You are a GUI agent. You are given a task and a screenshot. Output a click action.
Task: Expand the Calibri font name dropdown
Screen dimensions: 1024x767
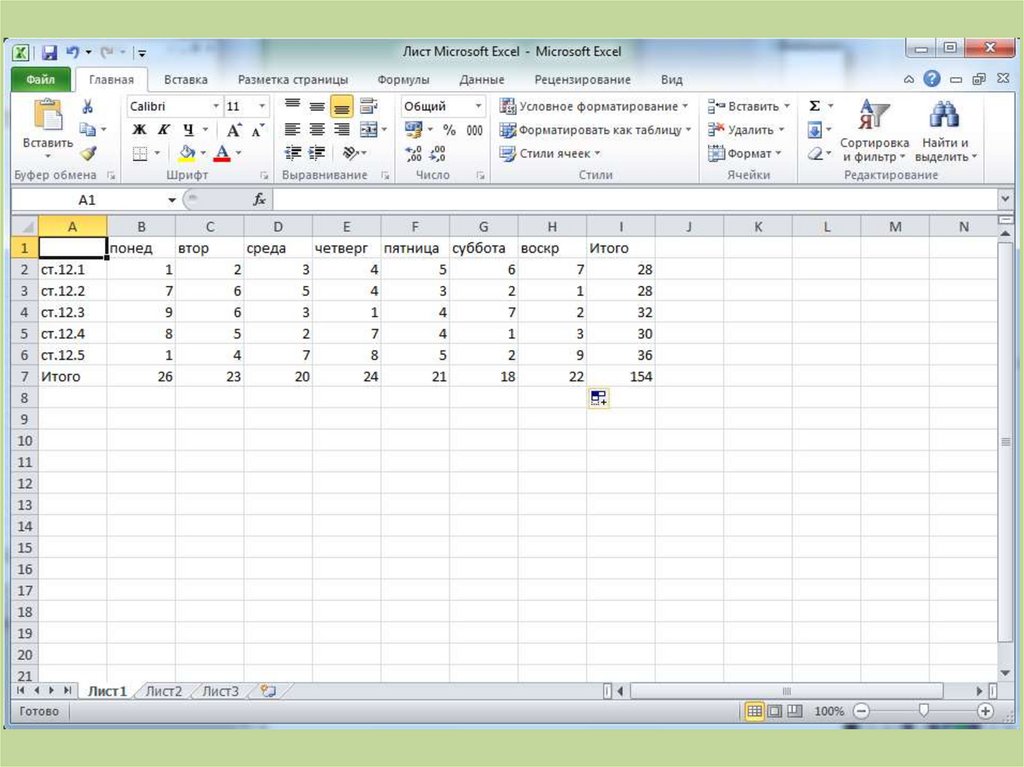(215, 106)
